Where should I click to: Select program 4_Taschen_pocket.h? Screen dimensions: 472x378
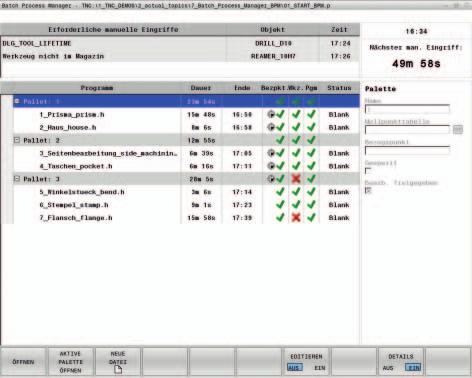coord(76,166)
